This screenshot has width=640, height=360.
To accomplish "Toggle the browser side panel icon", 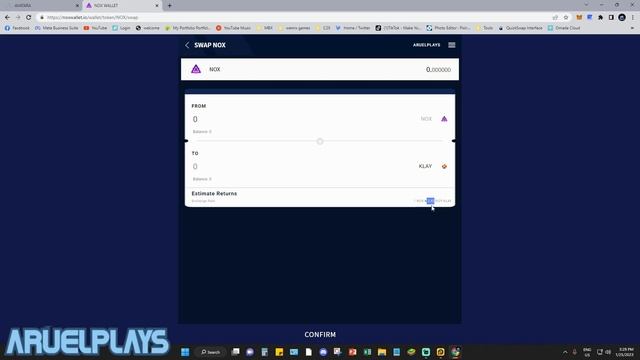I will (611, 18).
